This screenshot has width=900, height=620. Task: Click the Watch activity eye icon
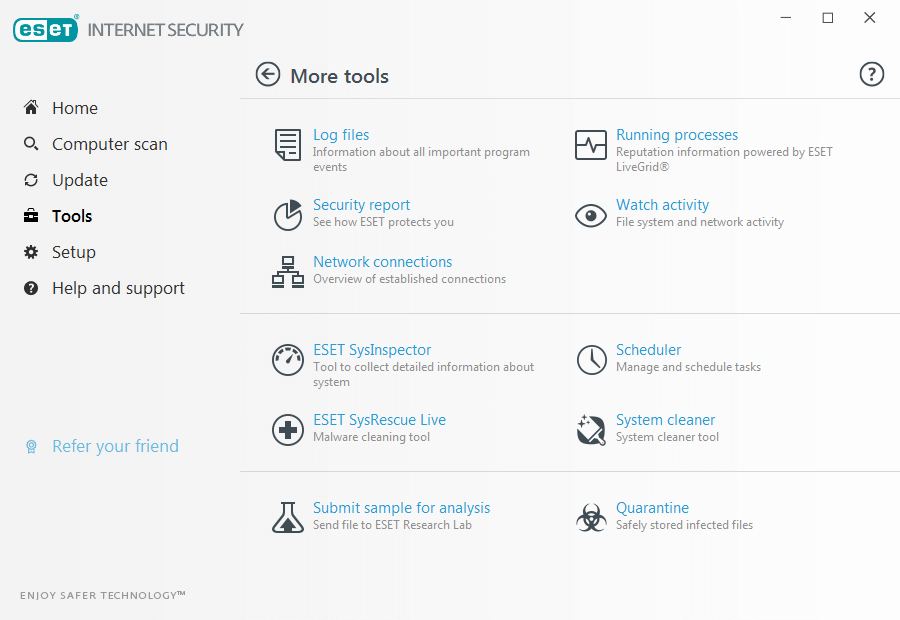(591, 216)
